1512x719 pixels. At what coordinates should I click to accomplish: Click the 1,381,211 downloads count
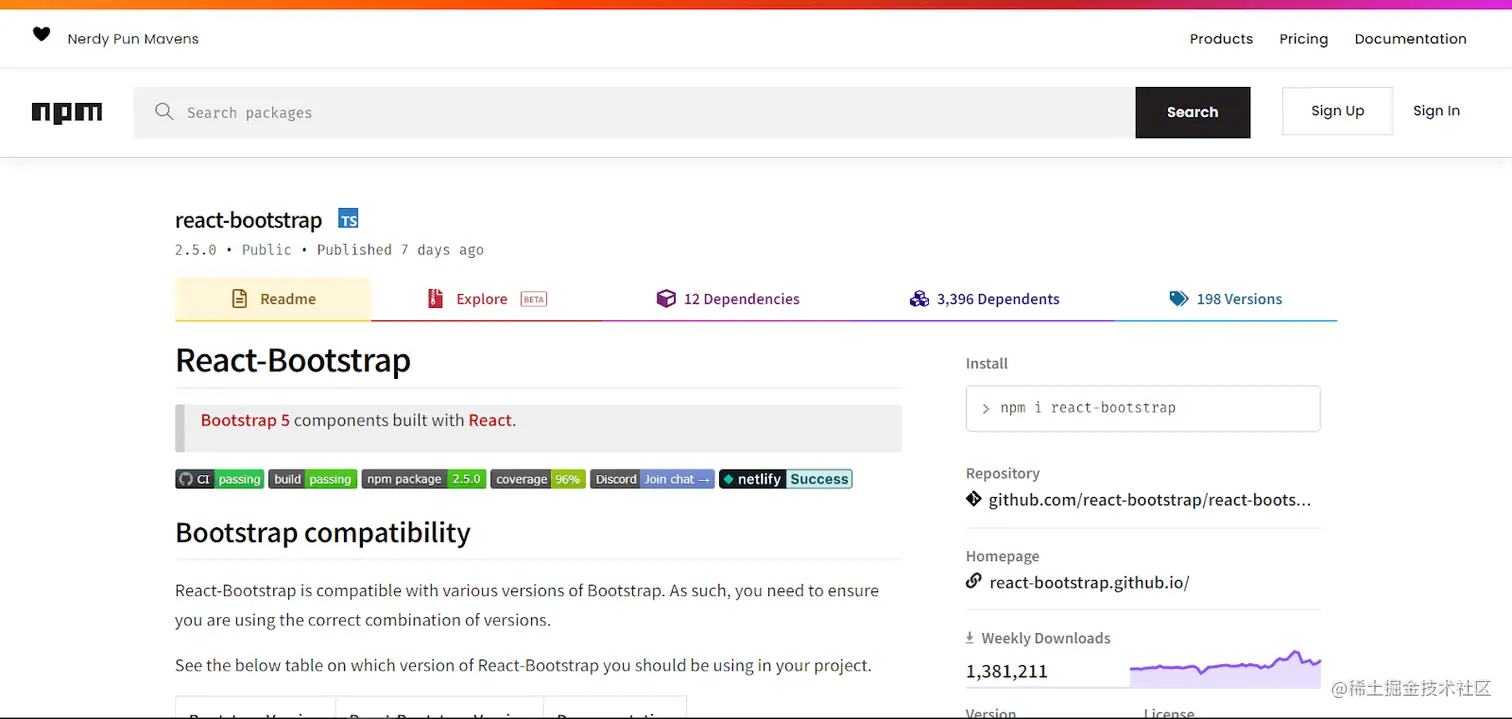[1006, 671]
